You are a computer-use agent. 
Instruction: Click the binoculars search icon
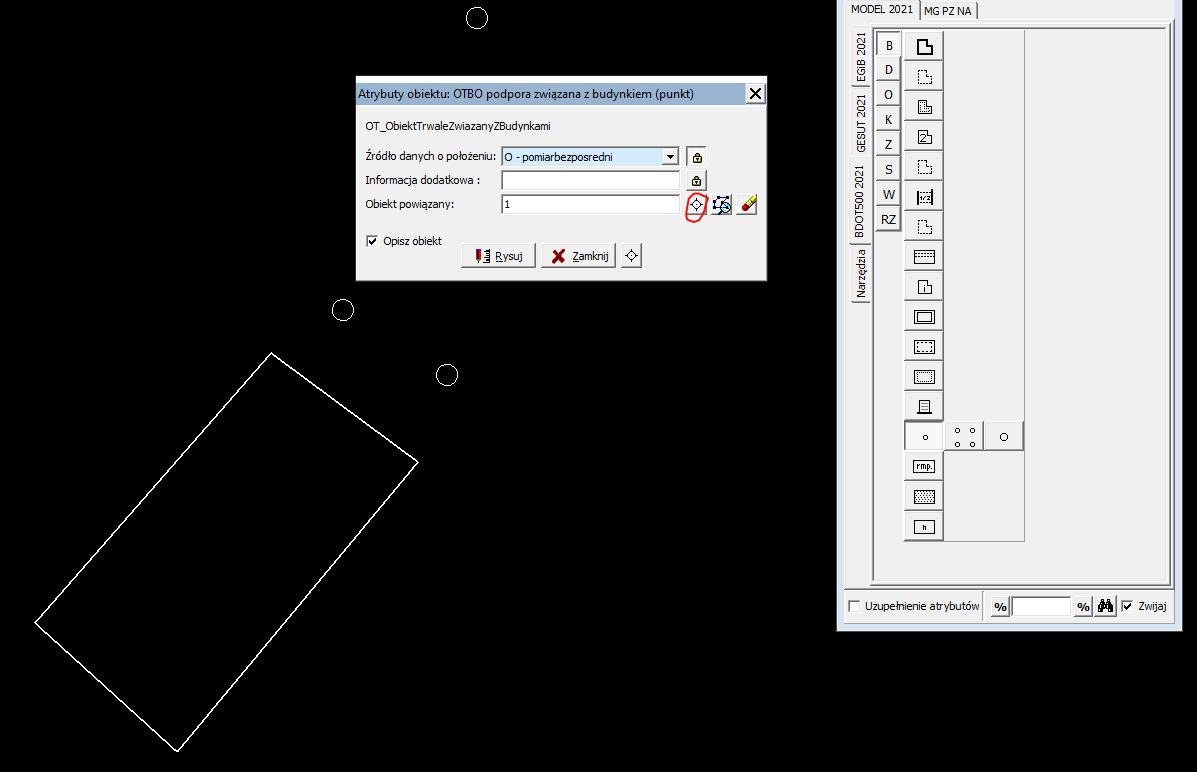[x=1105, y=607]
